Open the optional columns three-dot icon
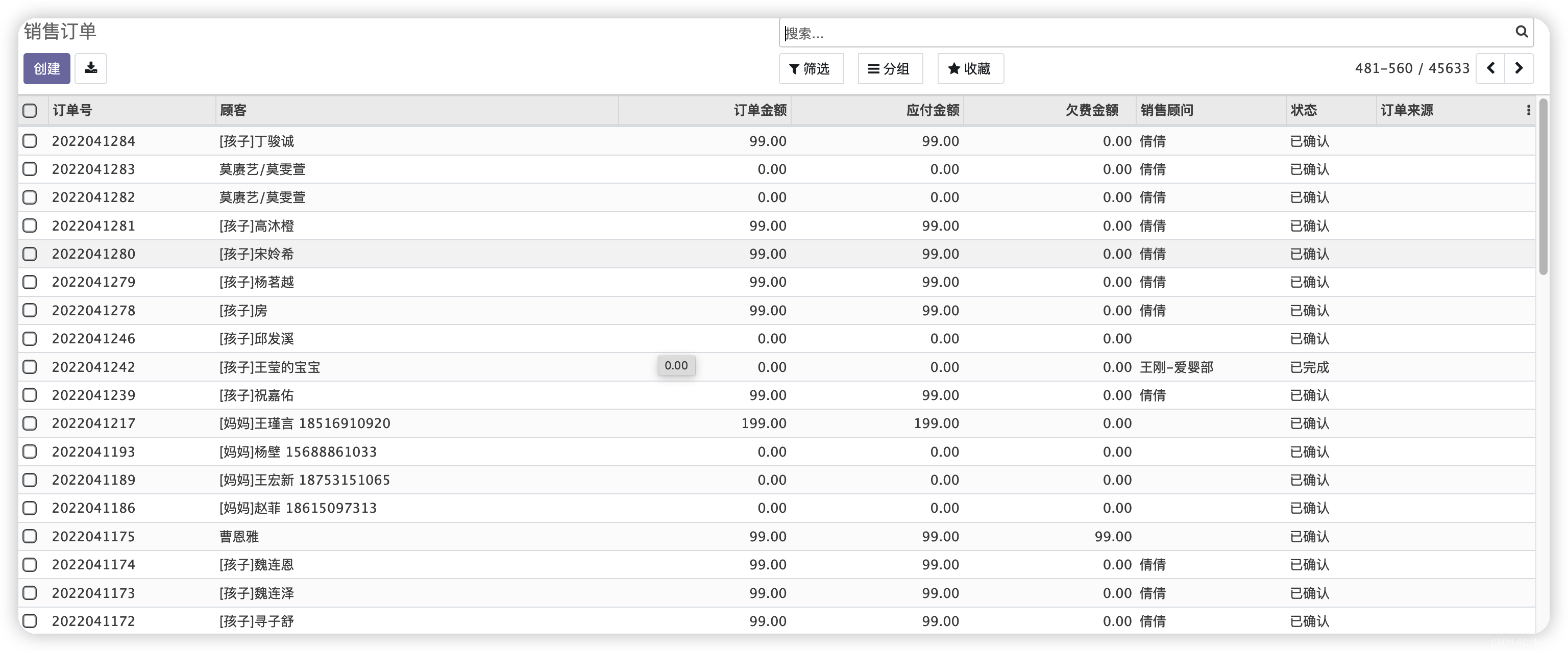The height and width of the screenshot is (652, 1568). [x=1528, y=110]
